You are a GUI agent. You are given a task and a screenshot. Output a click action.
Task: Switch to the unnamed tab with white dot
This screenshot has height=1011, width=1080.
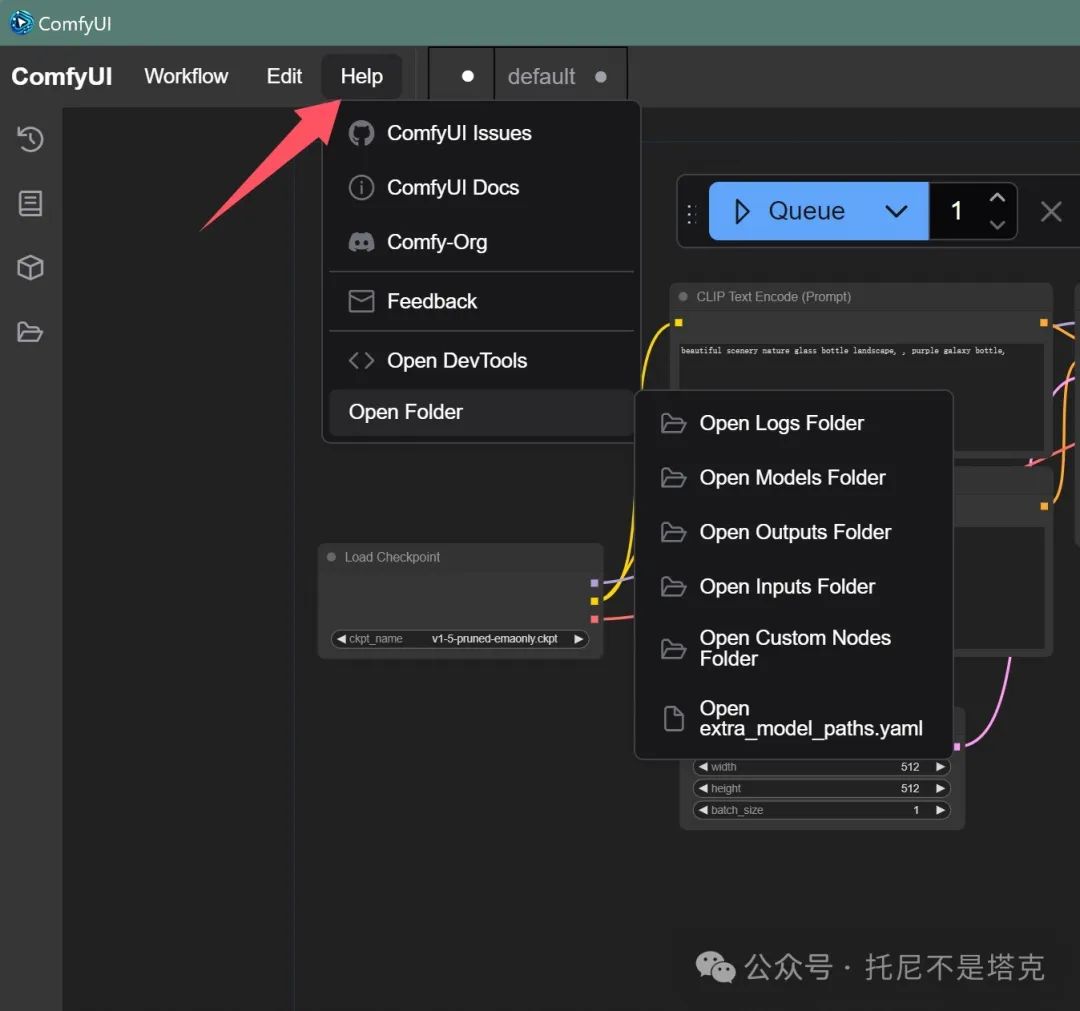(461, 76)
